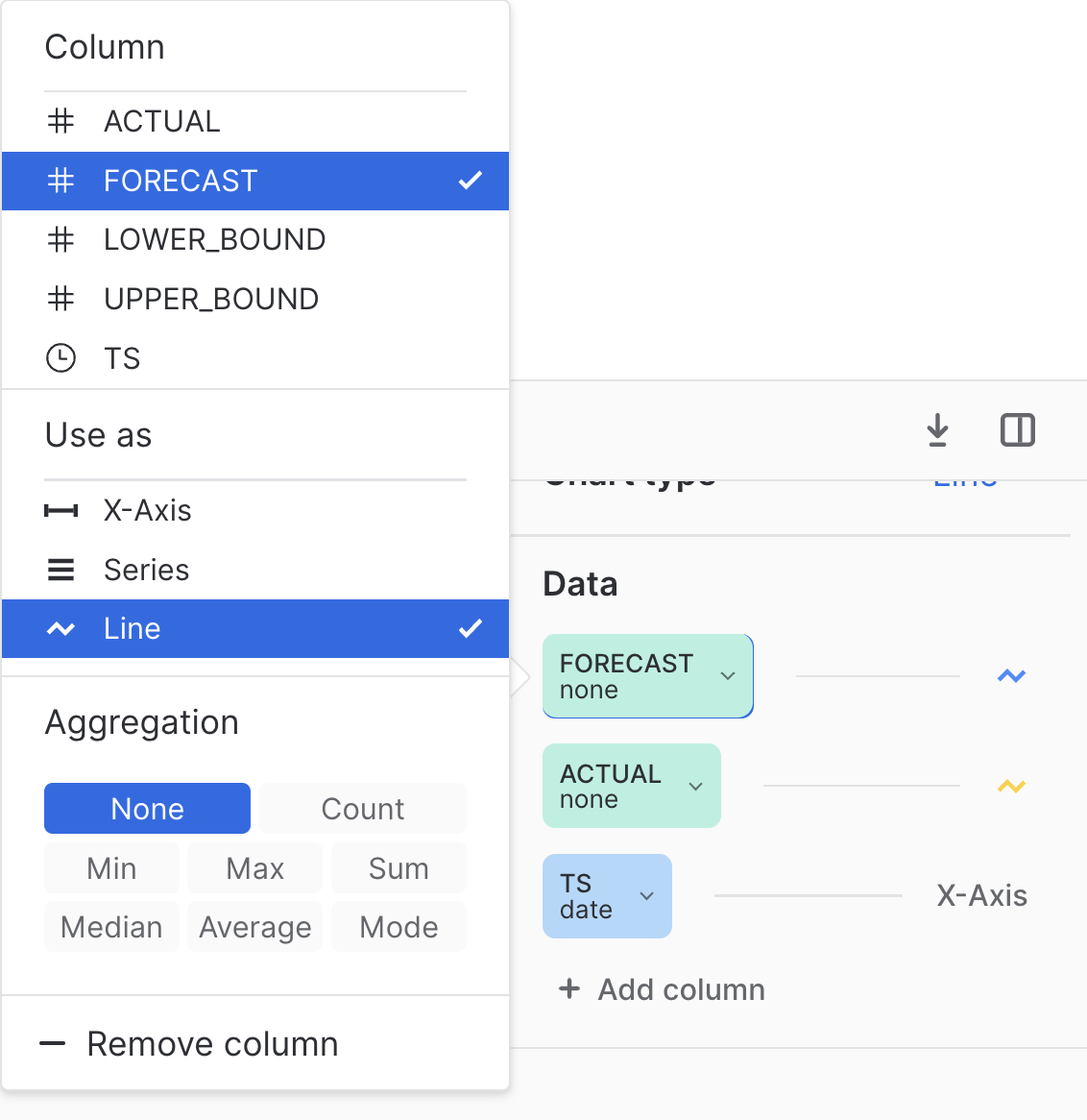Click the number icon beside the ACTUAL column
This screenshot has height=1120, width=1087.
(61, 121)
